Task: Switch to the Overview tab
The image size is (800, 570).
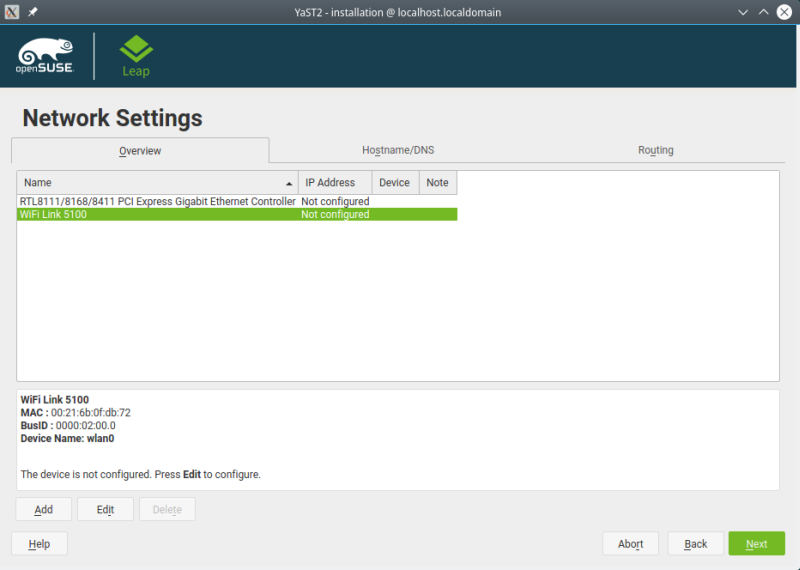Action: [140, 151]
